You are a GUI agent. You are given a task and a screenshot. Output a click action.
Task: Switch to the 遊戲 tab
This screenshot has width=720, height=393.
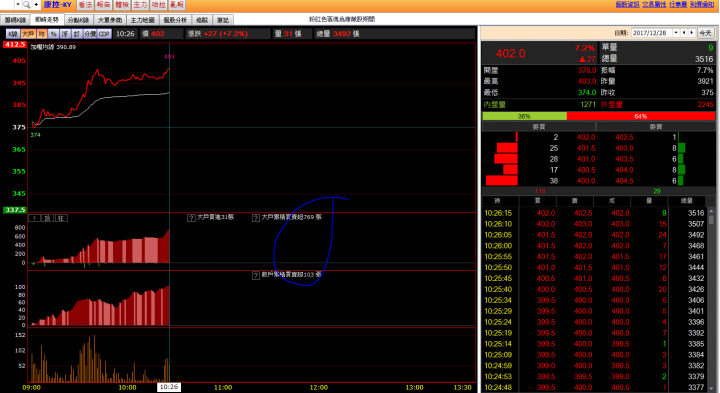click(202, 20)
